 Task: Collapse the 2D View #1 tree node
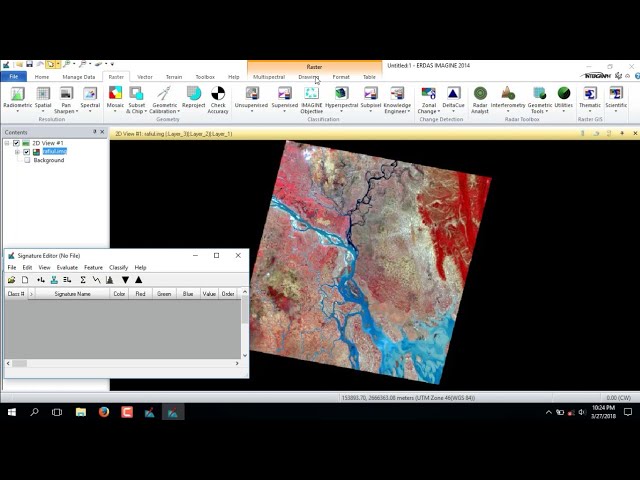pos(7,143)
